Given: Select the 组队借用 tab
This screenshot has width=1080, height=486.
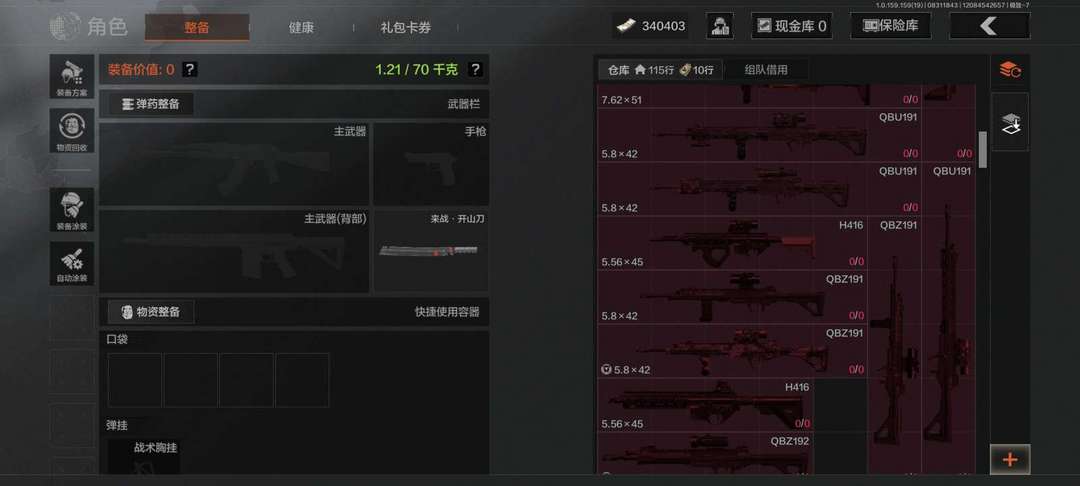Looking at the screenshot, I should 766,70.
